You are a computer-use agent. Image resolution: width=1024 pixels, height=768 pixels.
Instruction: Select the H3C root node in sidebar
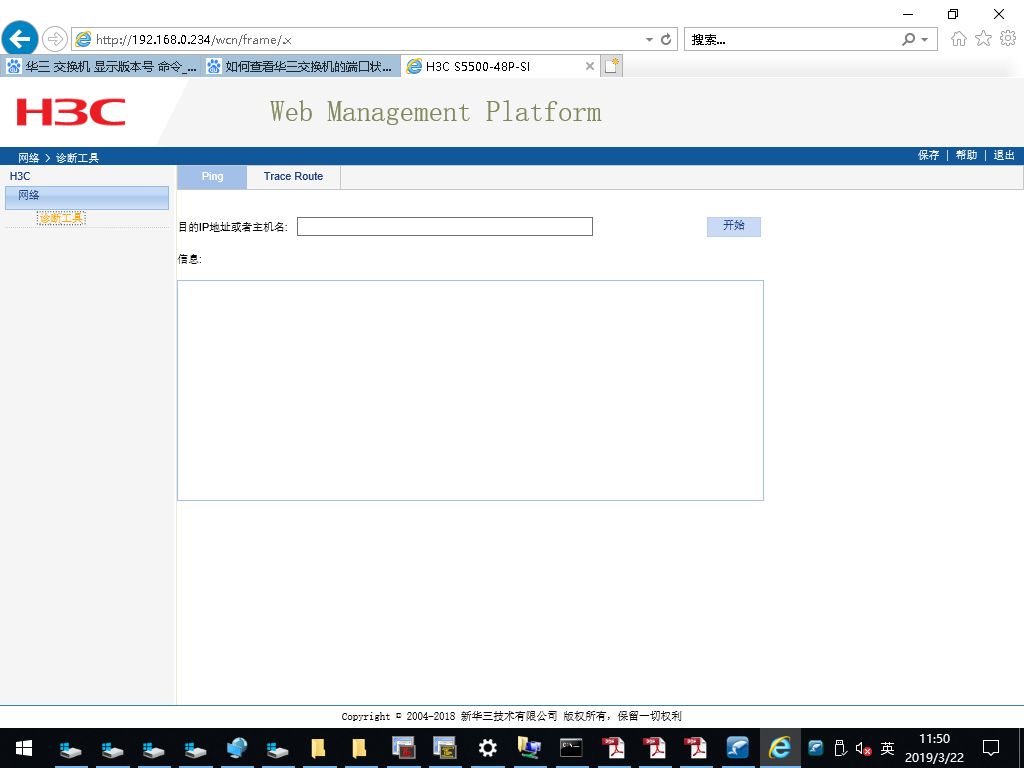tap(20, 176)
